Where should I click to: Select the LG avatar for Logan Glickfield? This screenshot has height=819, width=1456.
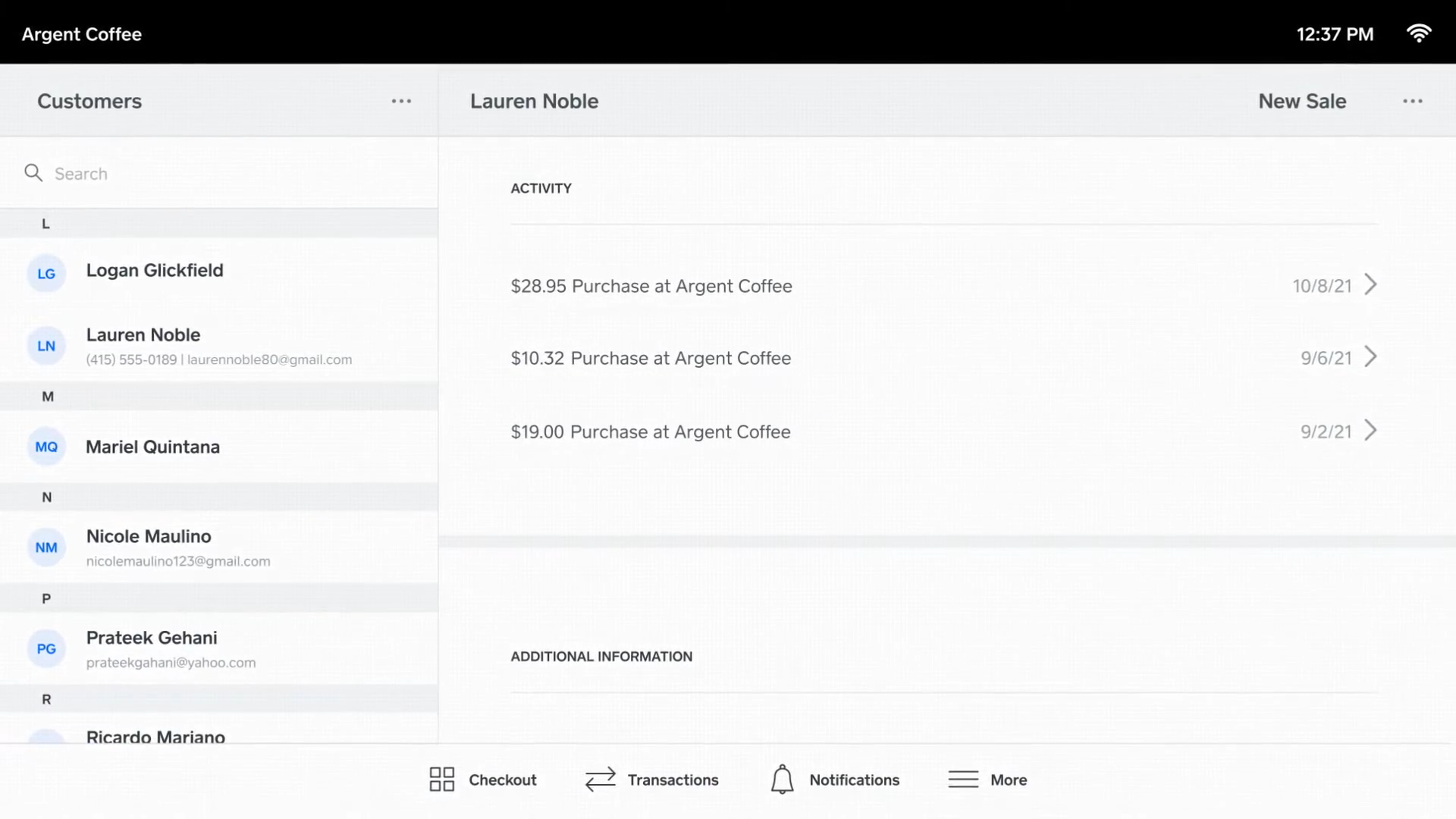[x=46, y=273]
